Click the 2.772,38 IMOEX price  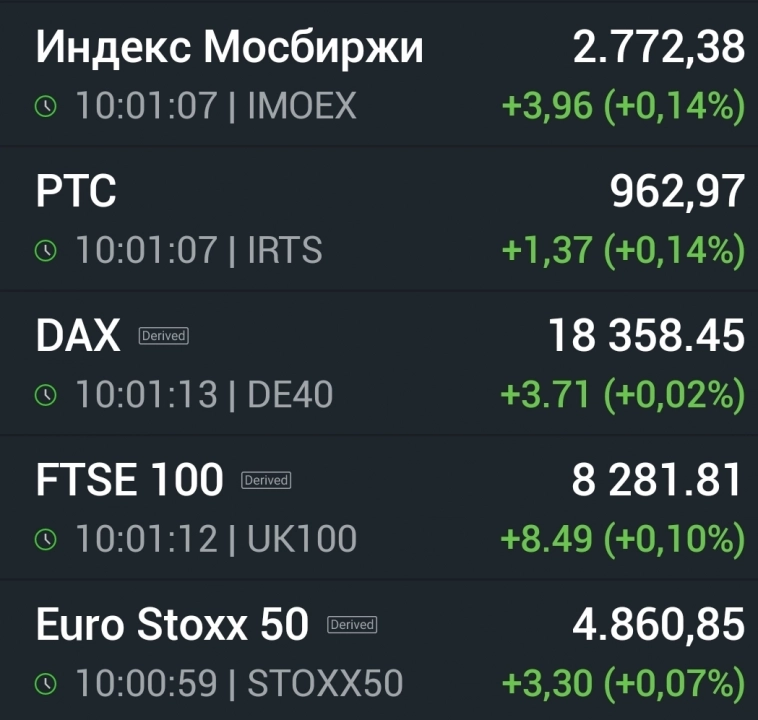coord(659,48)
